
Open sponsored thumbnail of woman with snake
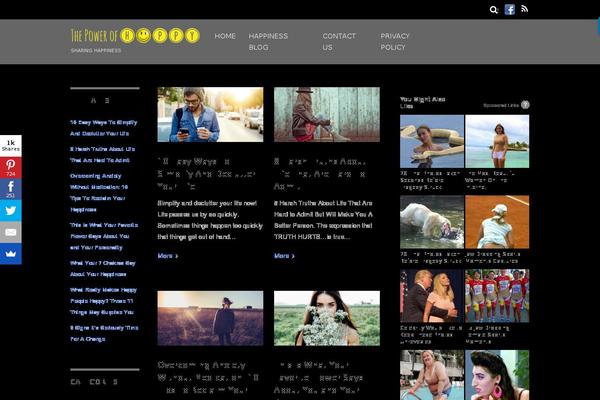tap(432, 141)
